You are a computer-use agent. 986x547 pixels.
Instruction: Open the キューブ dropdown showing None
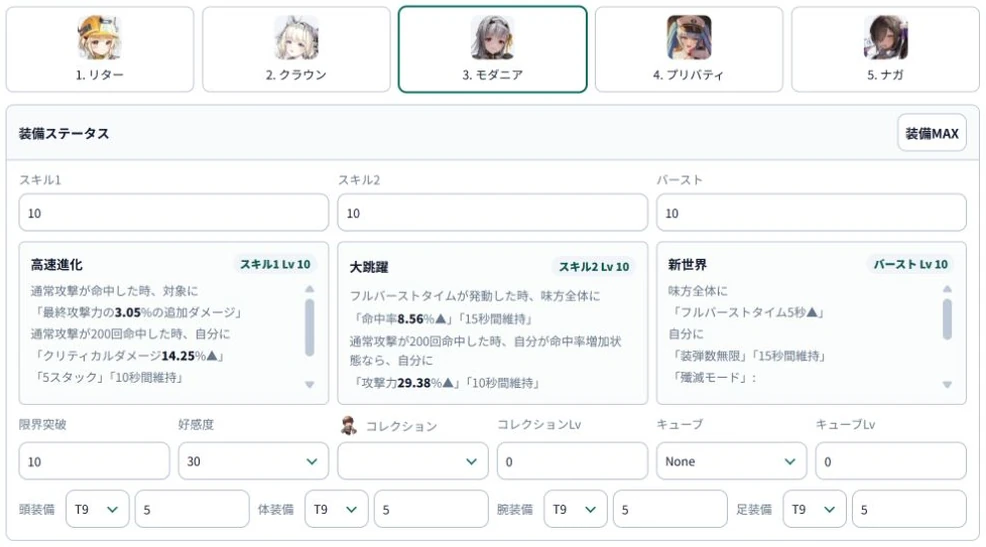click(731, 461)
